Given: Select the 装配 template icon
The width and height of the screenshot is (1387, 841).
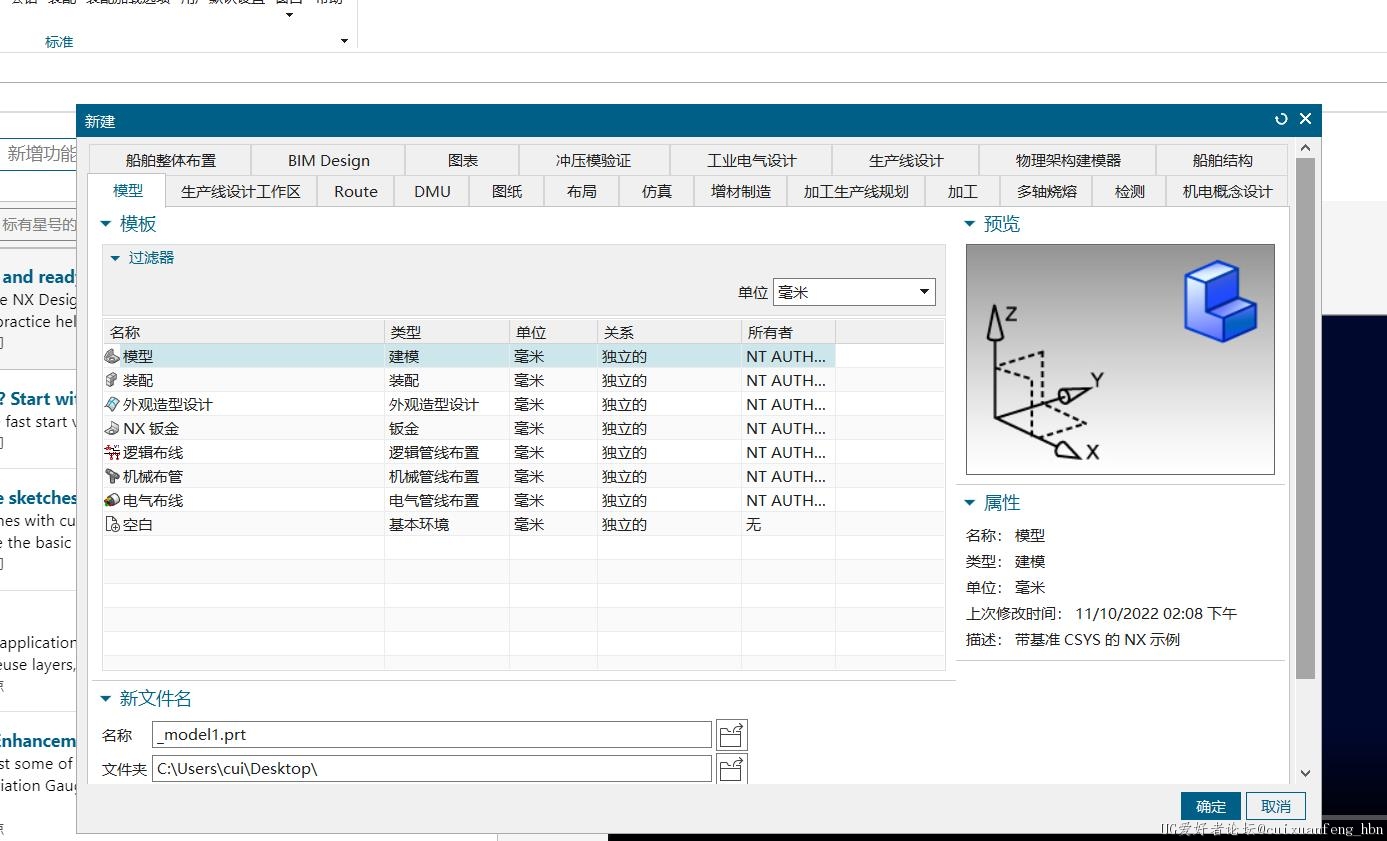Looking at the screenshot, I should 112,380.
